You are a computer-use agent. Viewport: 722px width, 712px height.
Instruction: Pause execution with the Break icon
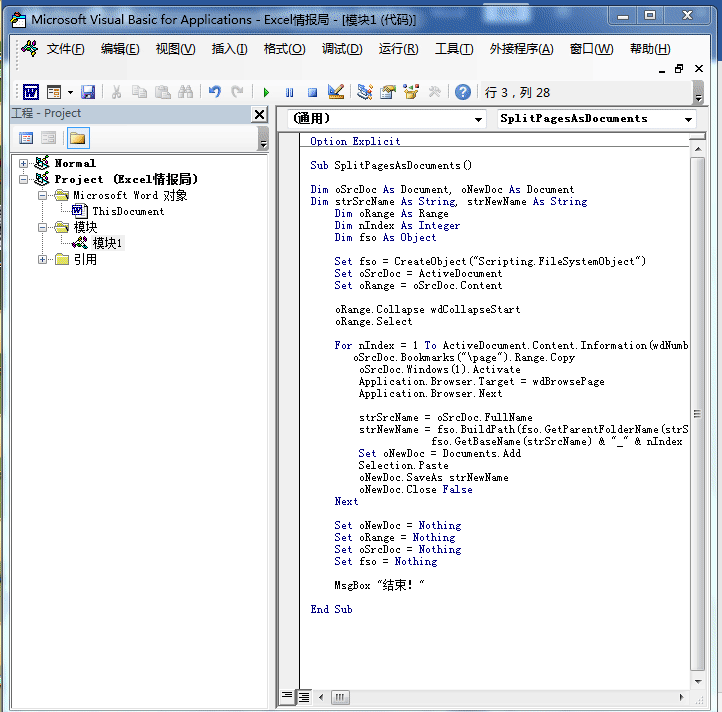point(289,93)
